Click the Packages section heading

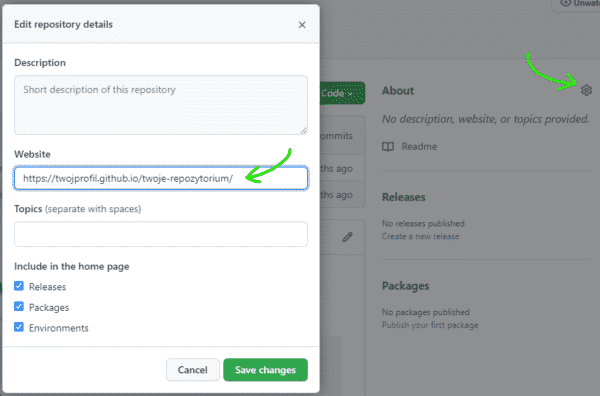406,286
